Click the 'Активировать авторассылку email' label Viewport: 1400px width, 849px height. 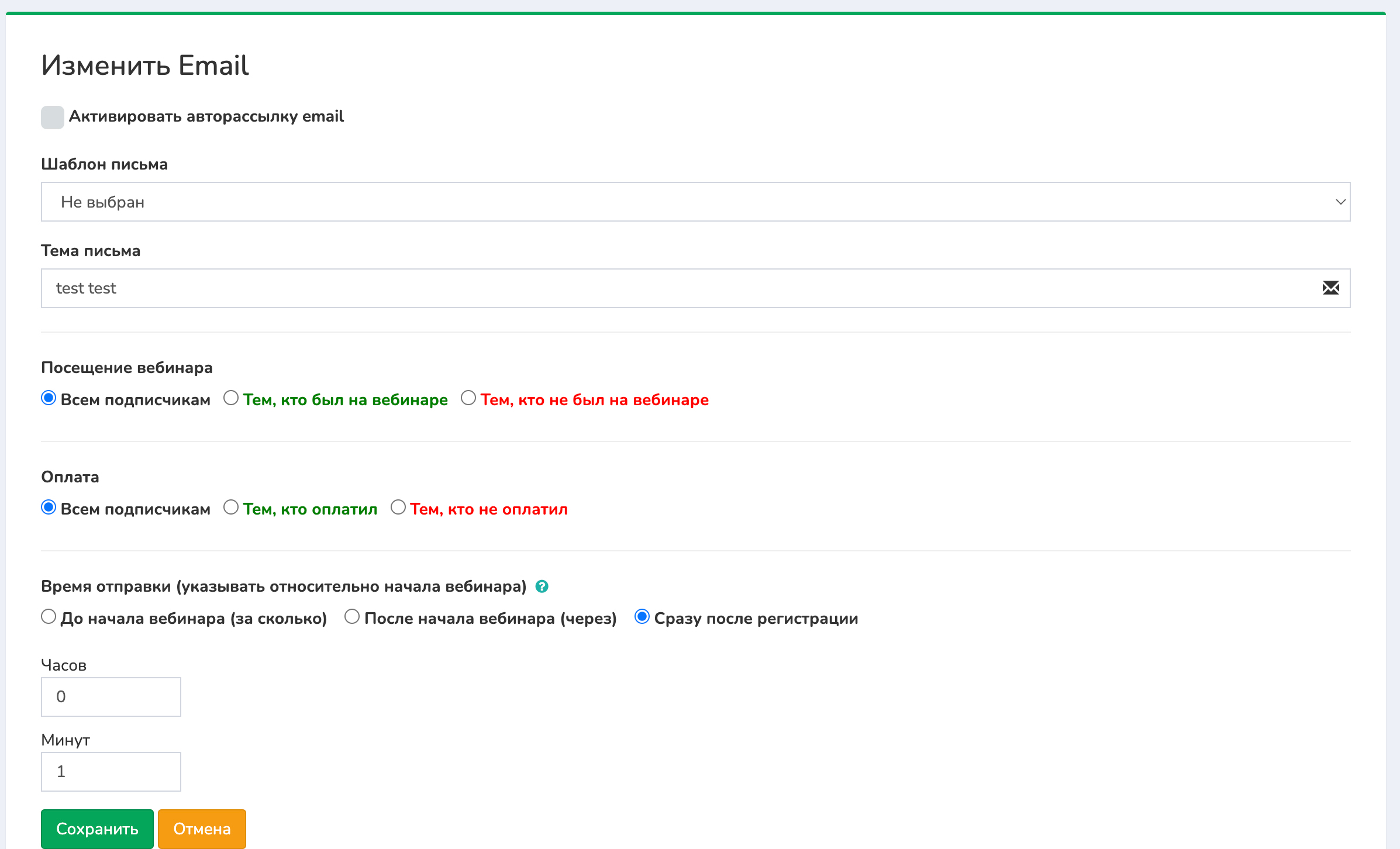point(206,116)
